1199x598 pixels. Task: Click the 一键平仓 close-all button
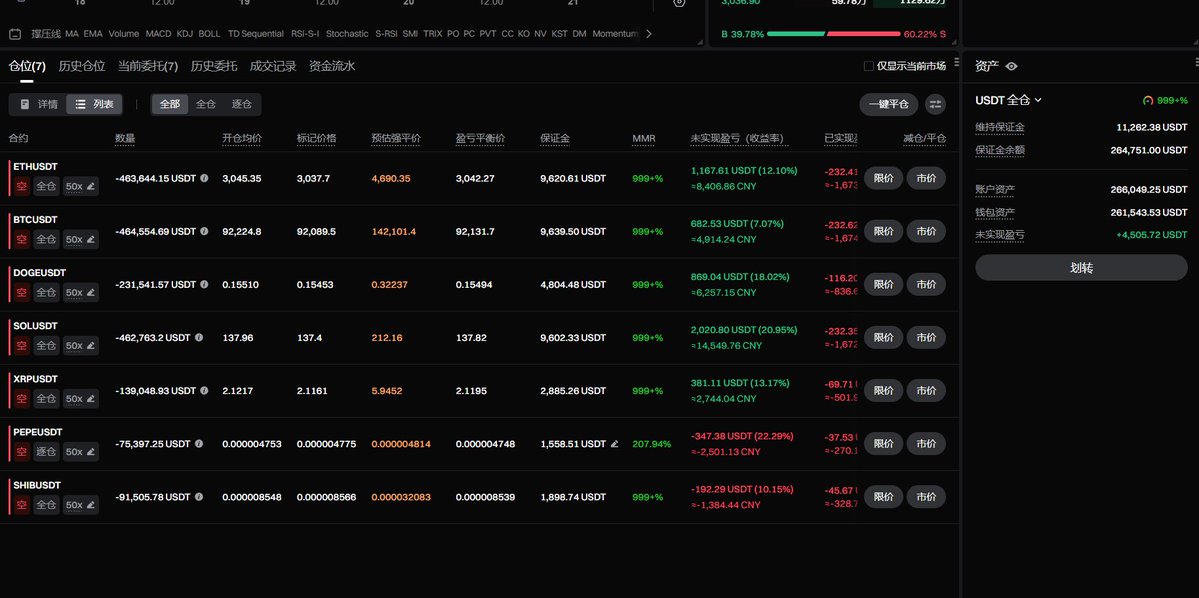point(889,105)
